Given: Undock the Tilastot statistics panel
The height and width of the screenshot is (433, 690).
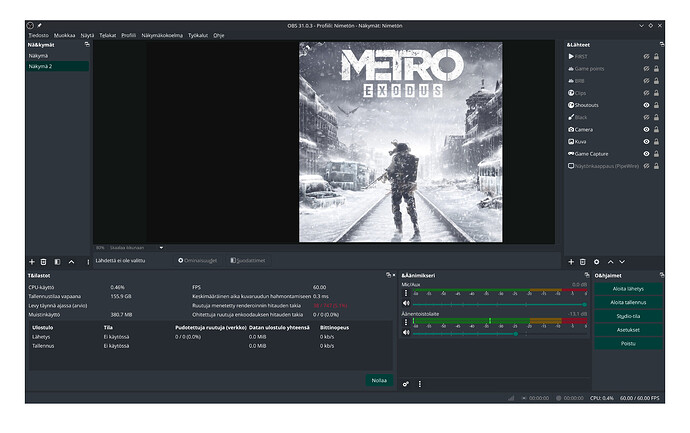Looking at the screenshot, I should (388, 275).
